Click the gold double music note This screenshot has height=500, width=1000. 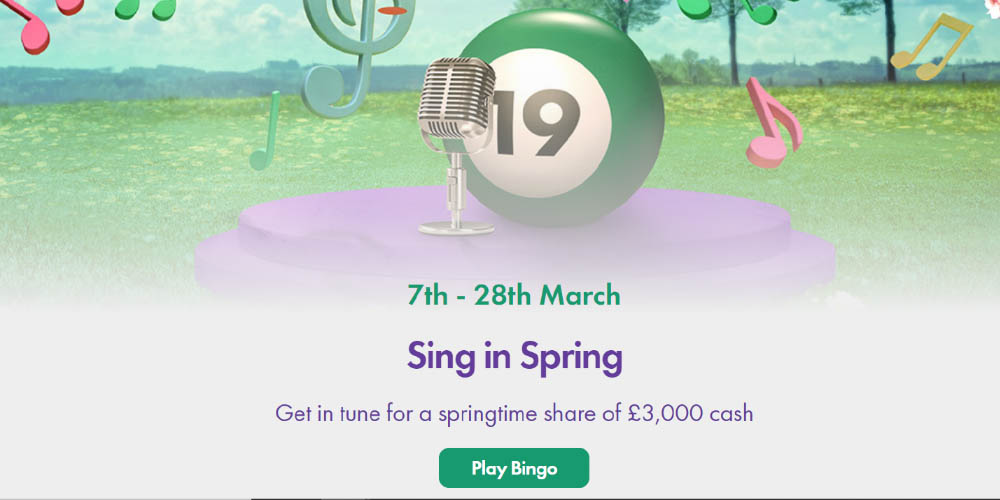[x=930, y=47]
